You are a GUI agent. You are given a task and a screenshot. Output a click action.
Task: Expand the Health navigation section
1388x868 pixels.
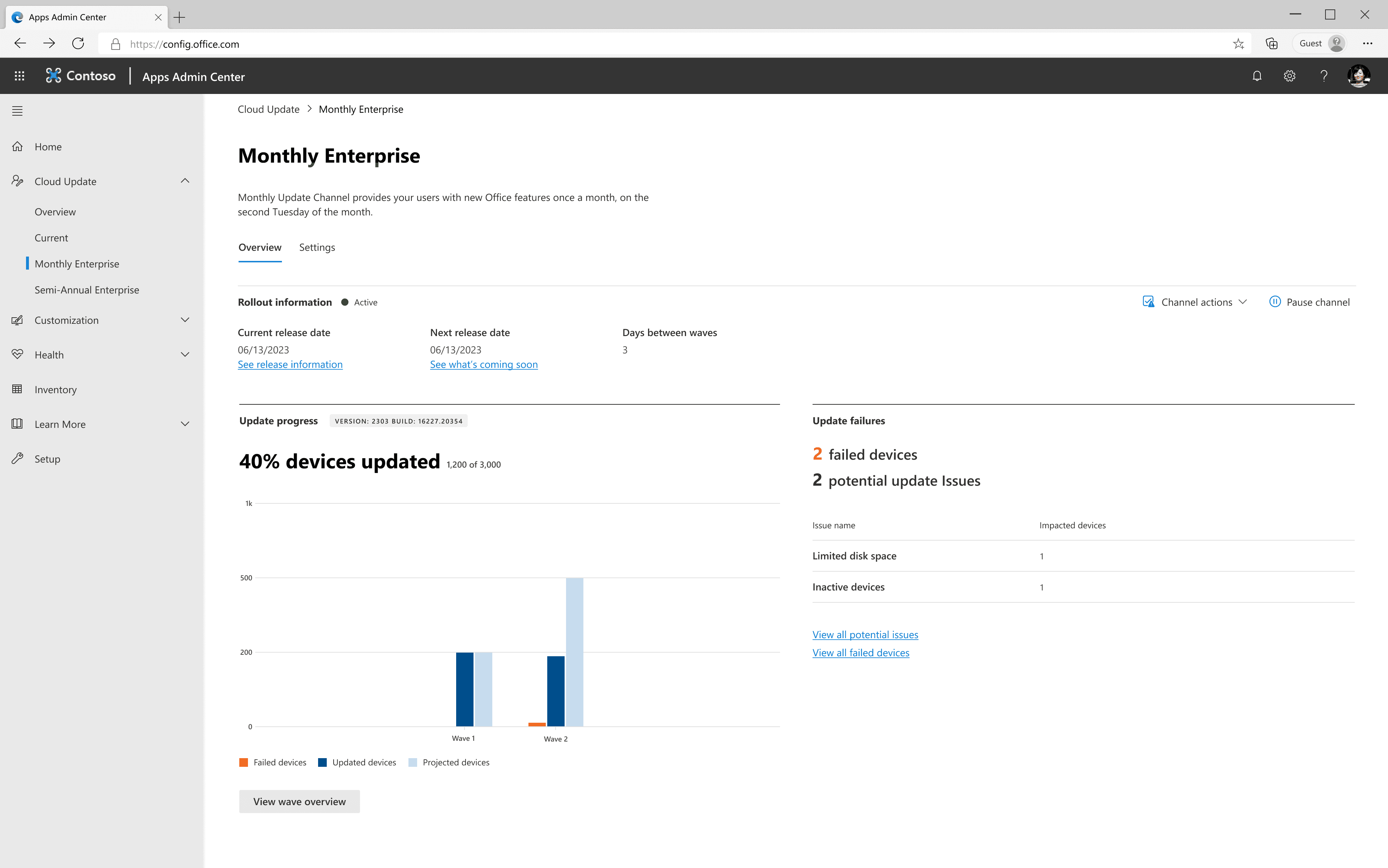[x=185, y=355]
